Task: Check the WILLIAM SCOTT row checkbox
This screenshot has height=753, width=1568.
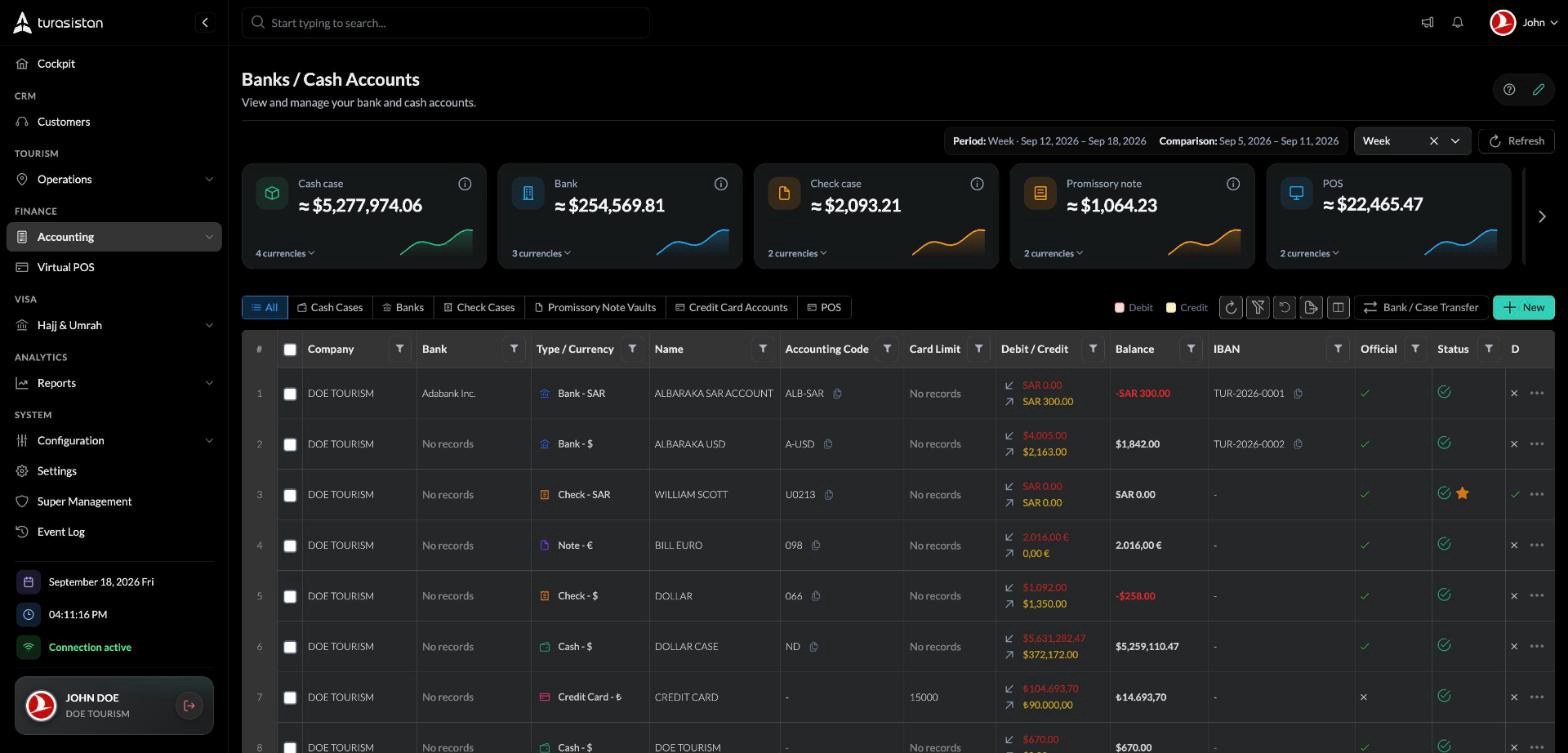Action: (290, 496)
